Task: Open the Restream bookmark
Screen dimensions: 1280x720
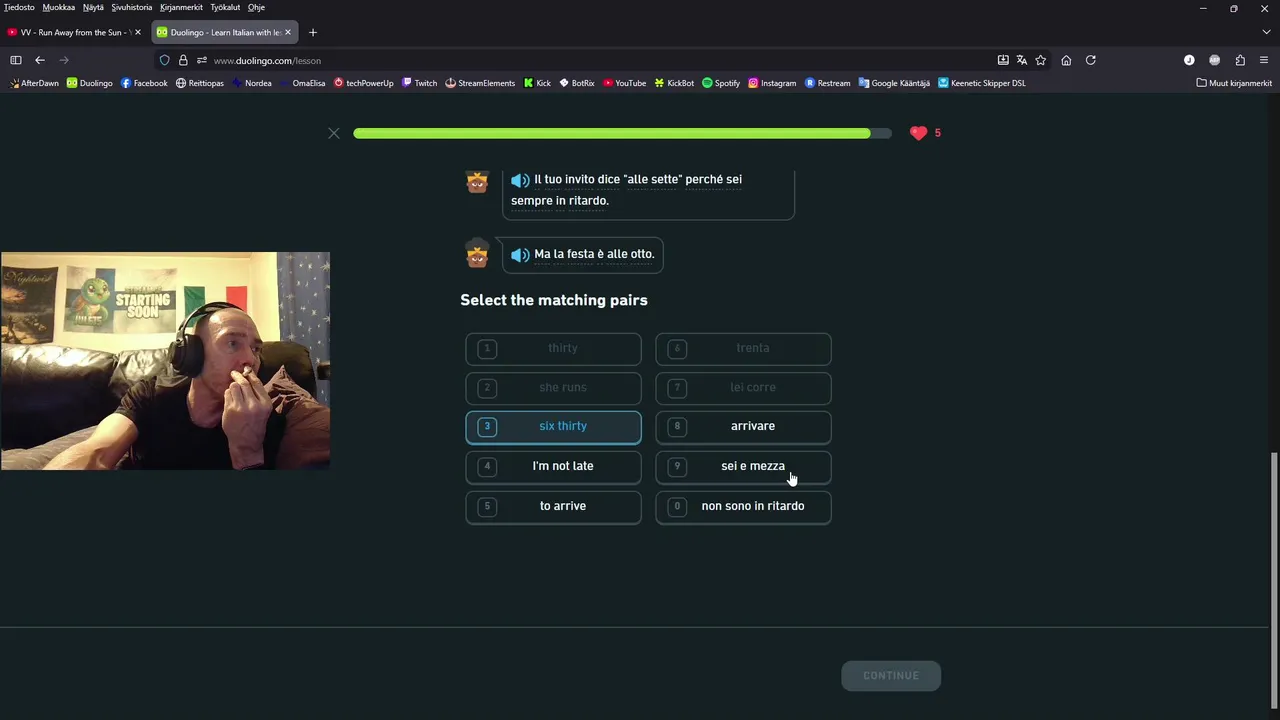Action: coord(828,83)
